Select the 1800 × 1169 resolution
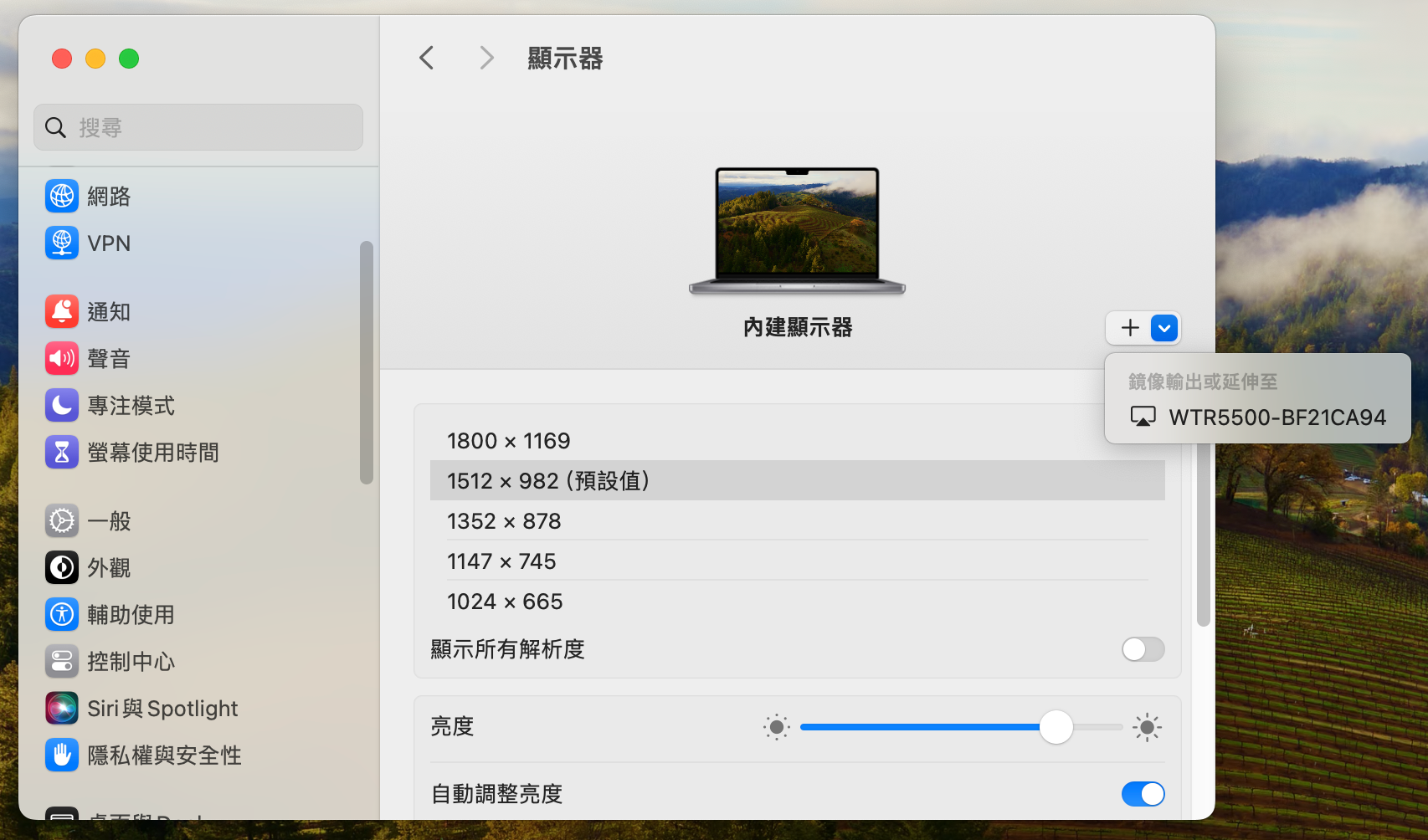This screenshot has width=1428, height=840. point(509,441)
